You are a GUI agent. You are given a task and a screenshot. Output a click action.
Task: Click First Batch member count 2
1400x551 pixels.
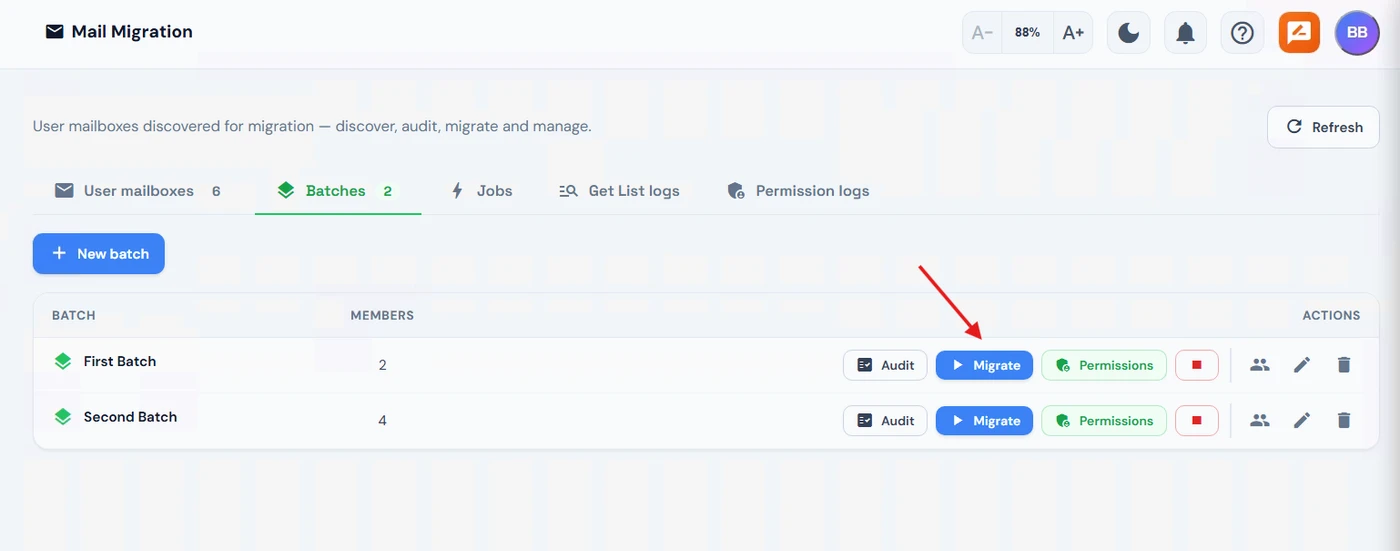382,365
